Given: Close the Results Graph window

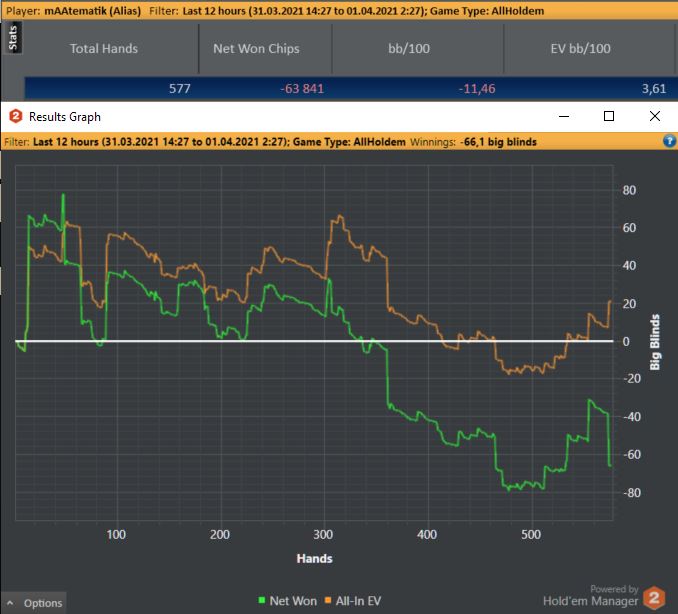Looking at the screenshot, I should [655, 116].
